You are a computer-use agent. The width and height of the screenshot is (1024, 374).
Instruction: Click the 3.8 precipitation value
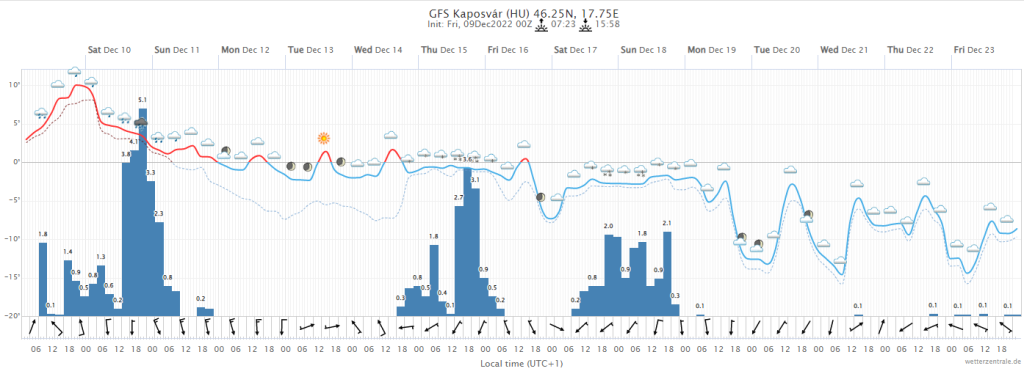126,153
